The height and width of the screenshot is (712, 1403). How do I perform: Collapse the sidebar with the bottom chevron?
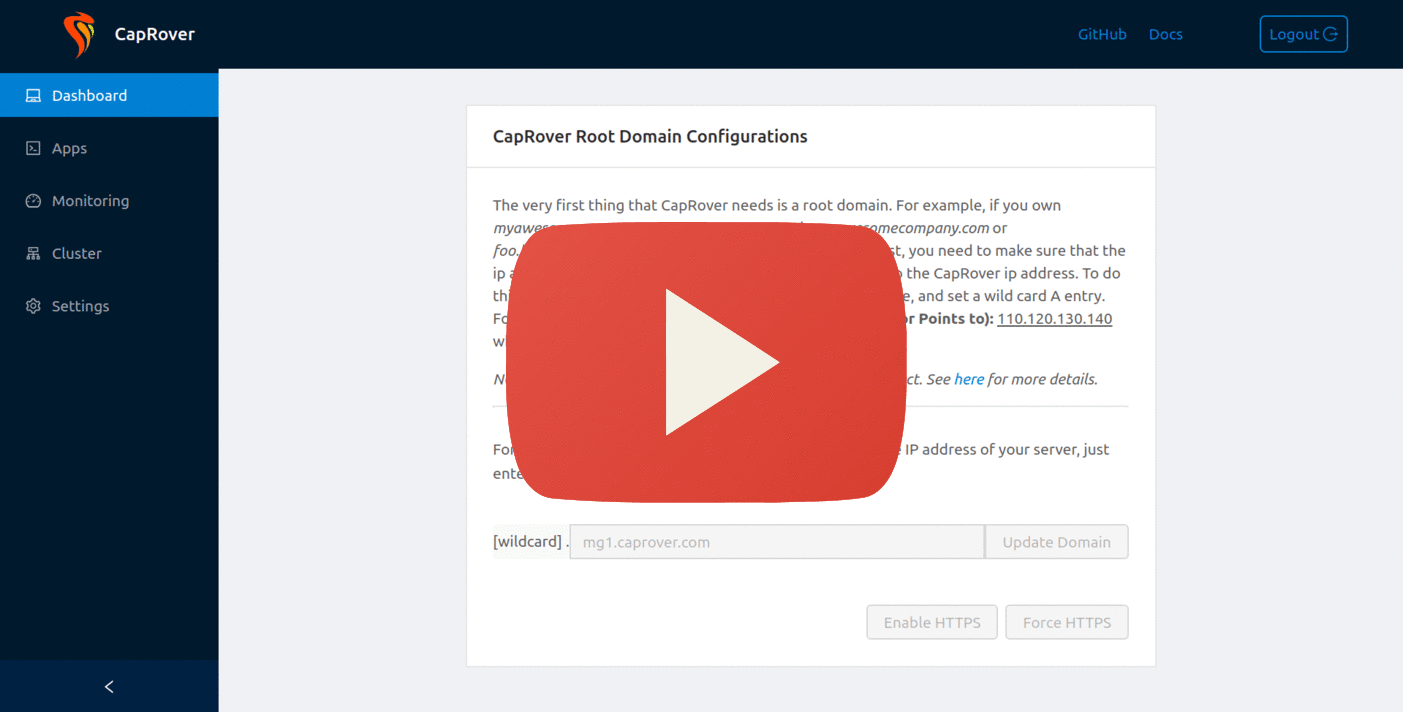[109, 687]
